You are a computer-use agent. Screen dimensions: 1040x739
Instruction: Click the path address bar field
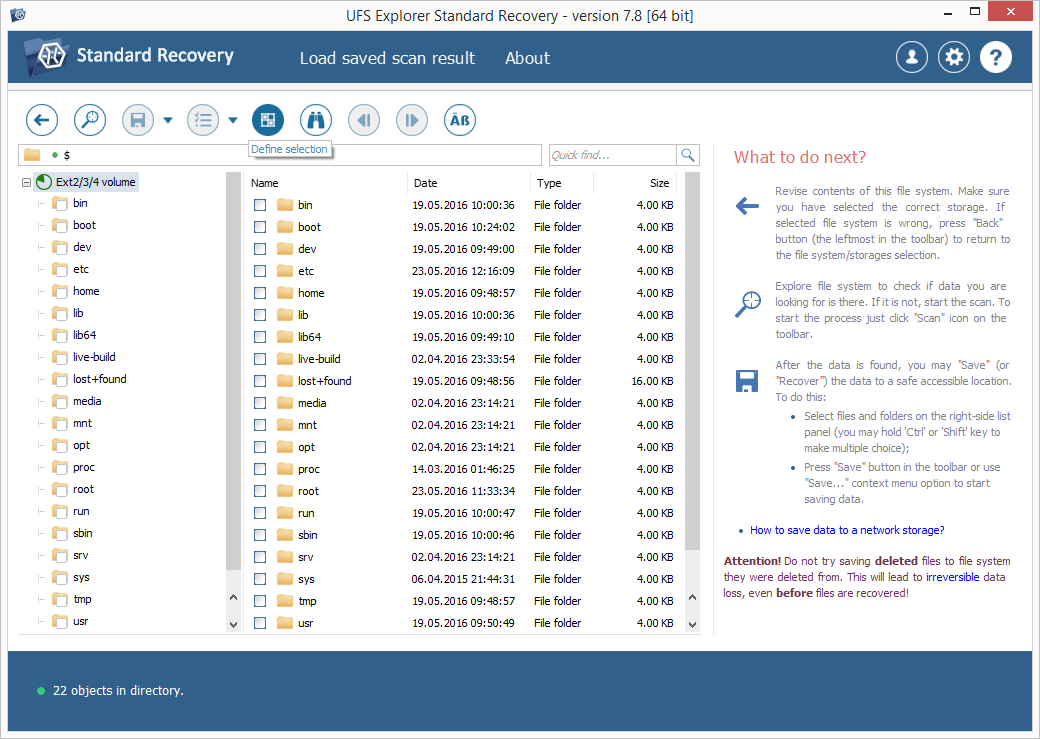280,155
